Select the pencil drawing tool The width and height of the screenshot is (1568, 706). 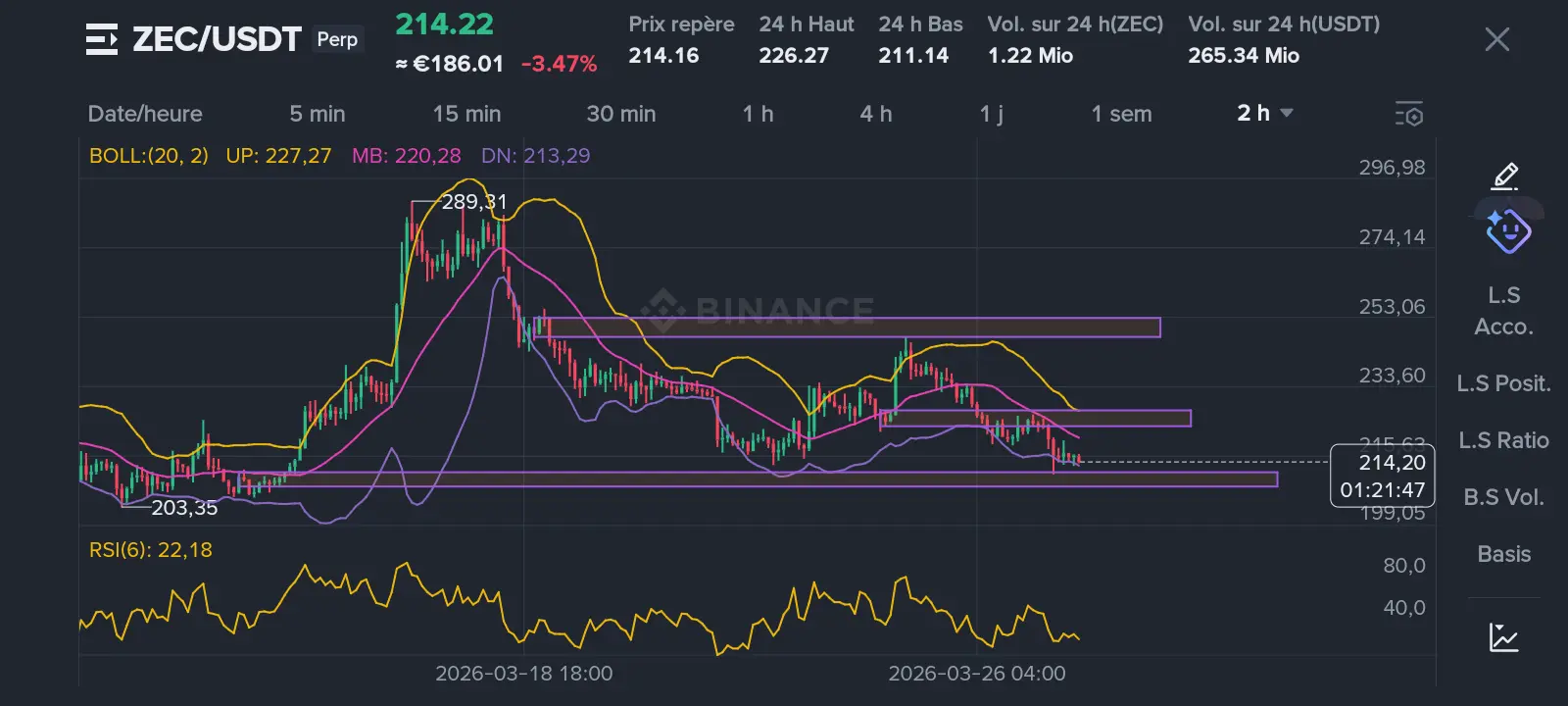tap(1504, 176)
